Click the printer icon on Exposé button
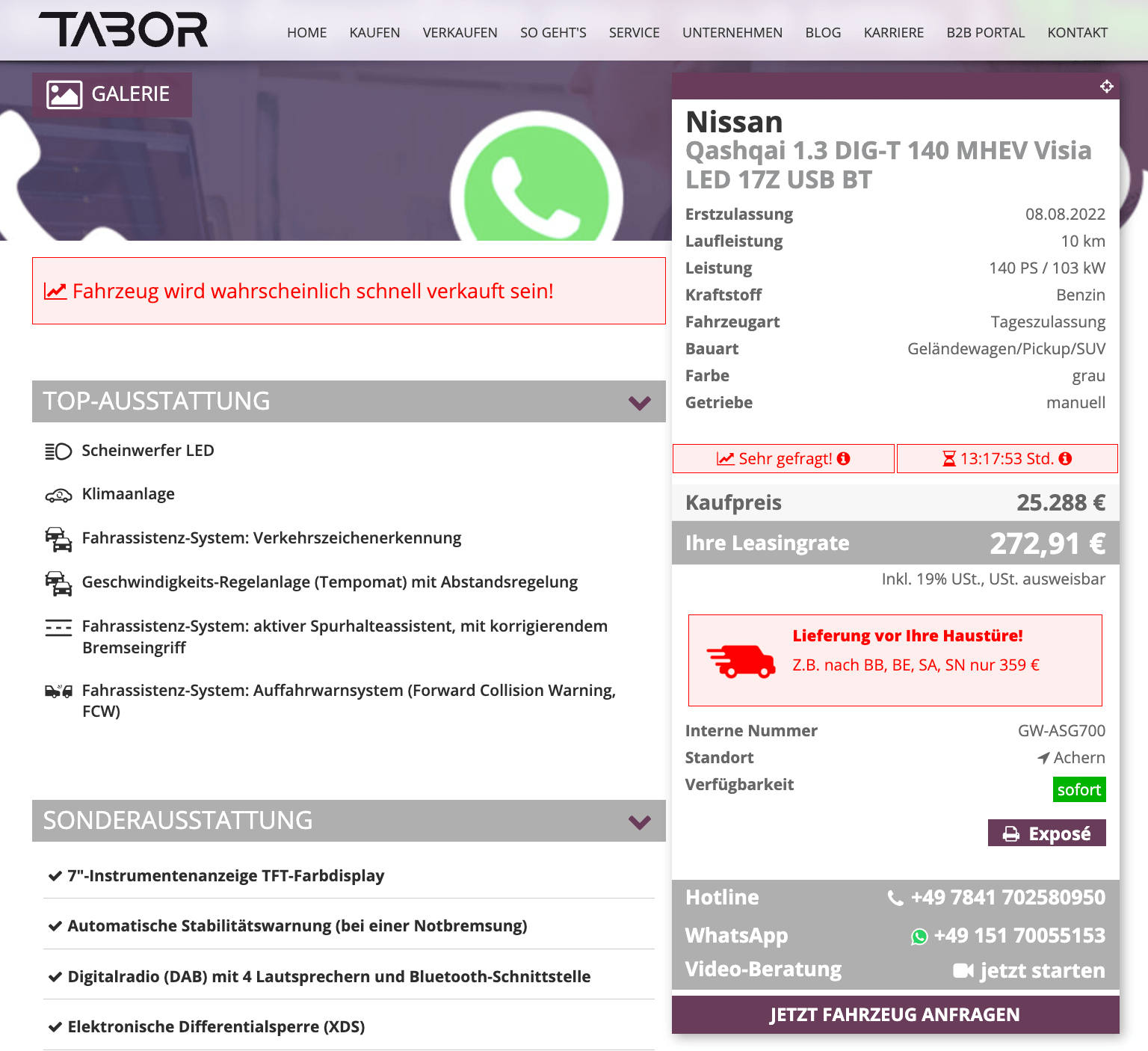 [1011, 834]
